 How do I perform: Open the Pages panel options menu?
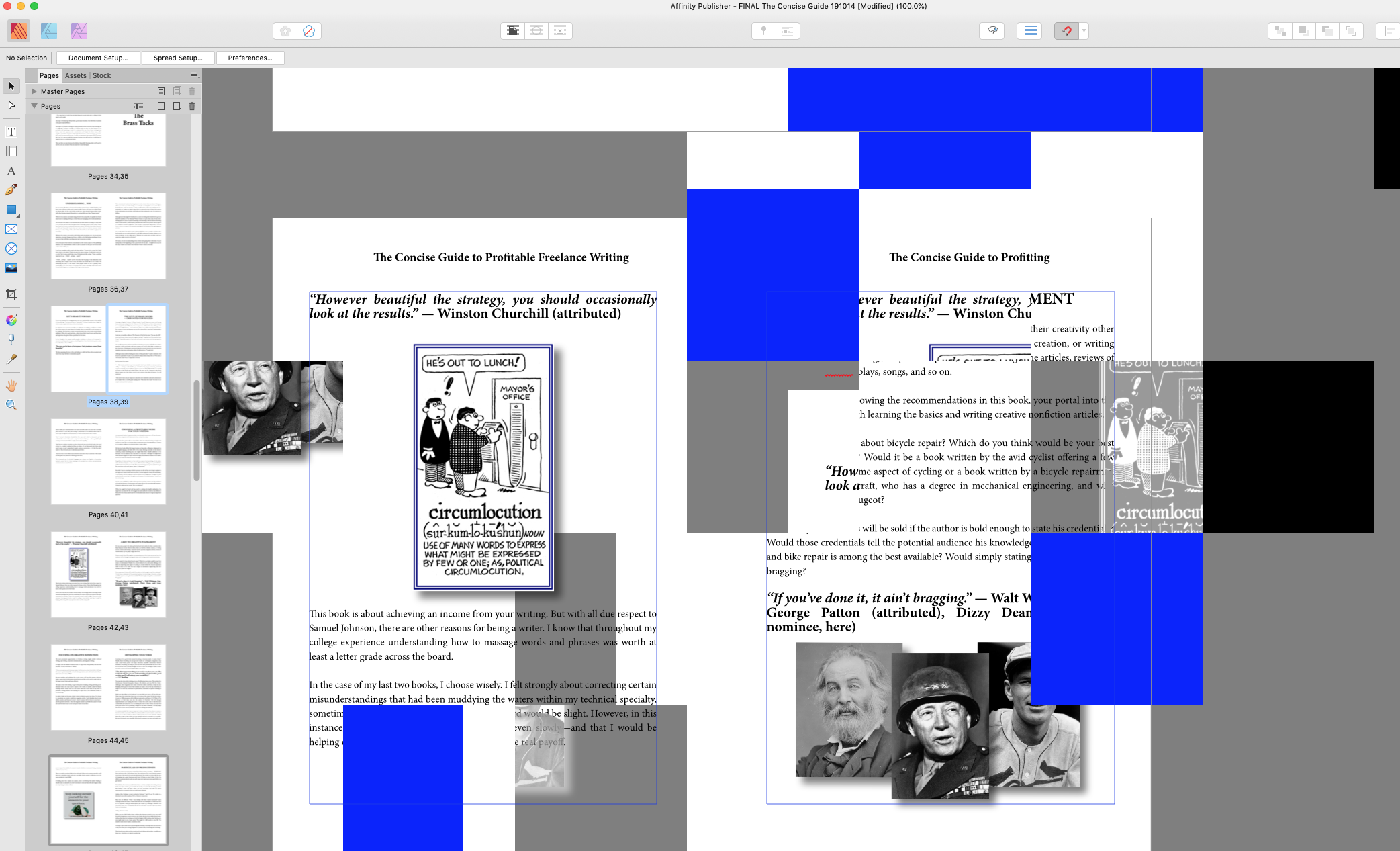tap(195, 75)
